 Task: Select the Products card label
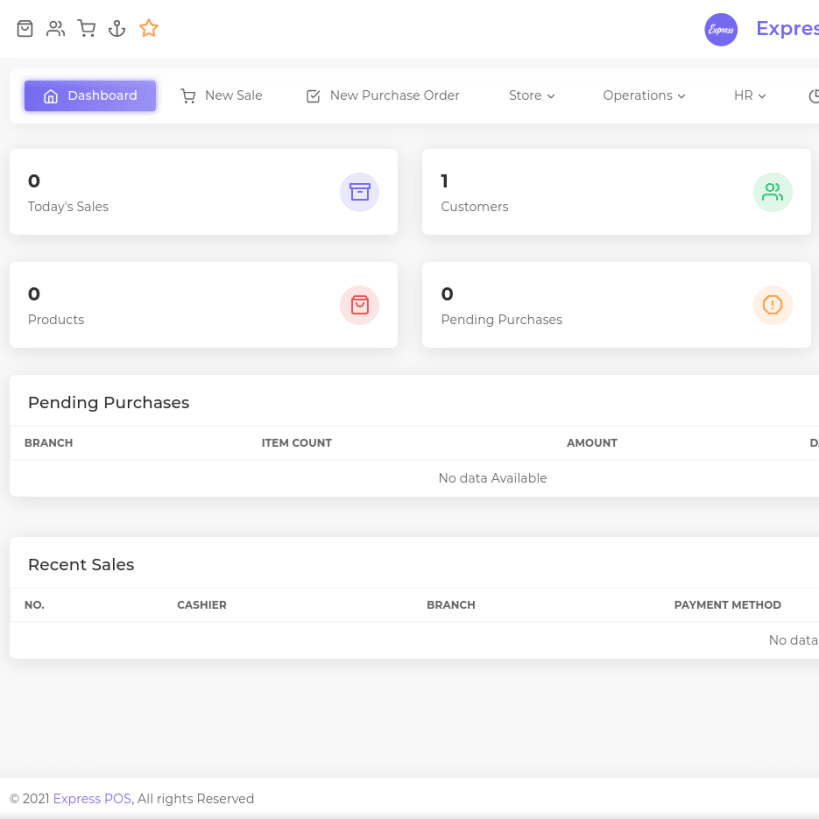click(56, 320)
